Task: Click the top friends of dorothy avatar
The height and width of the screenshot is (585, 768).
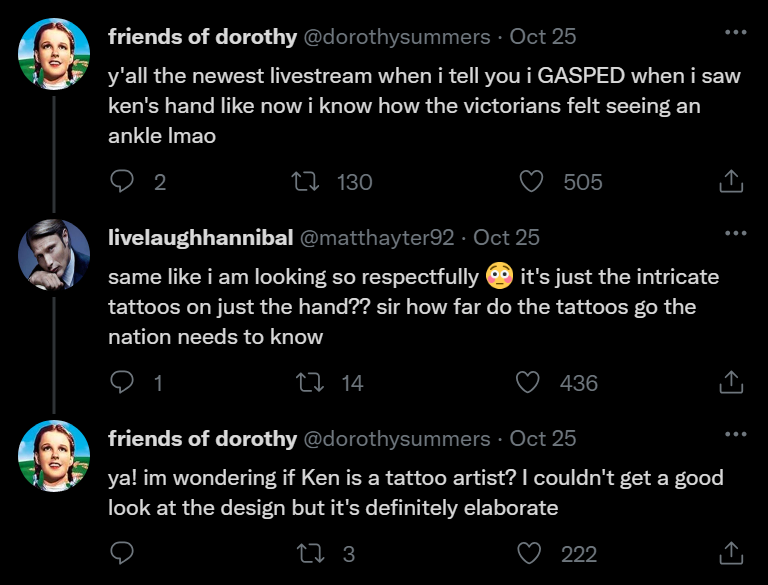Action: (x=54, y=53)
